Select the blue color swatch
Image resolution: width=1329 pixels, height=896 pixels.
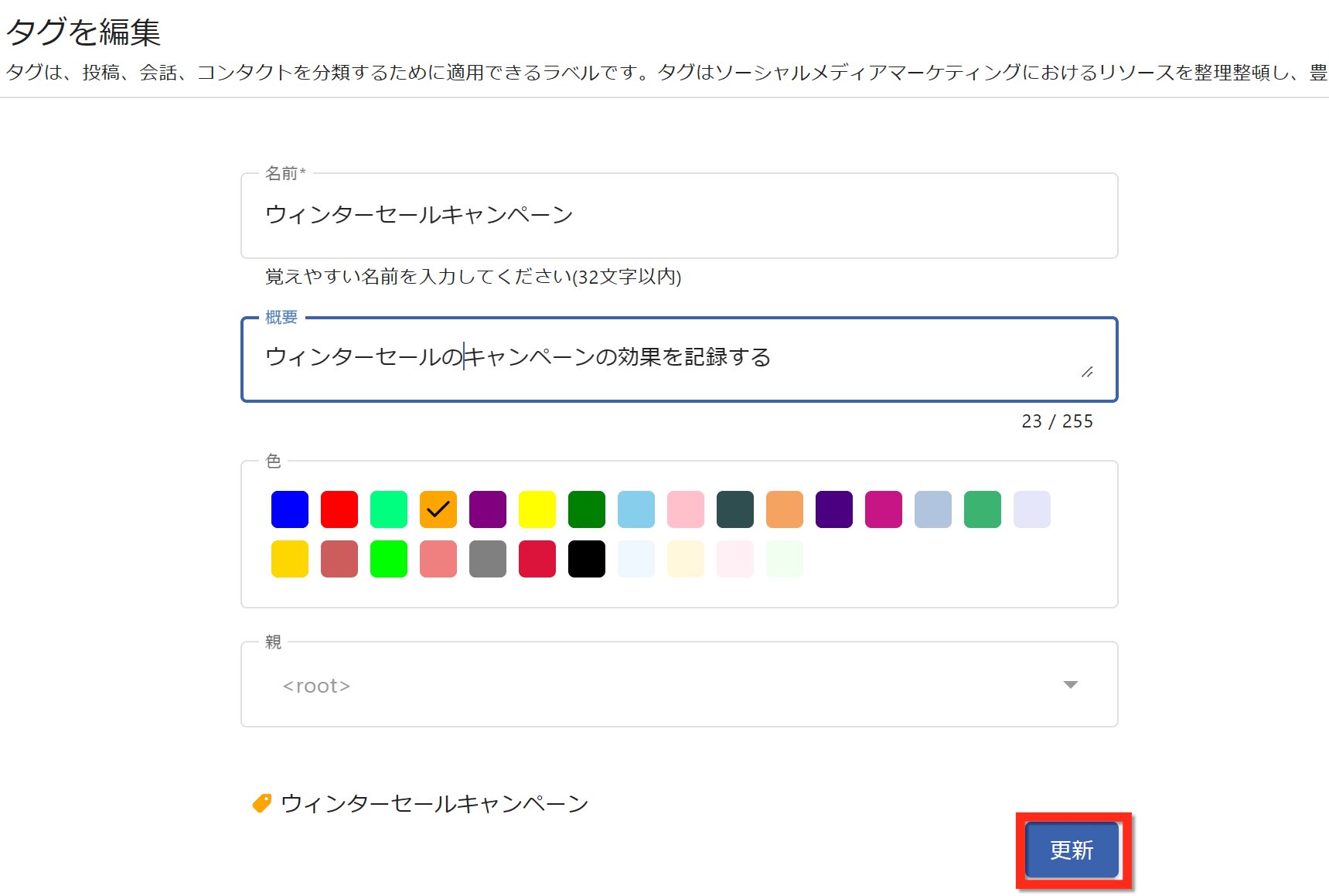pos(290,509)
